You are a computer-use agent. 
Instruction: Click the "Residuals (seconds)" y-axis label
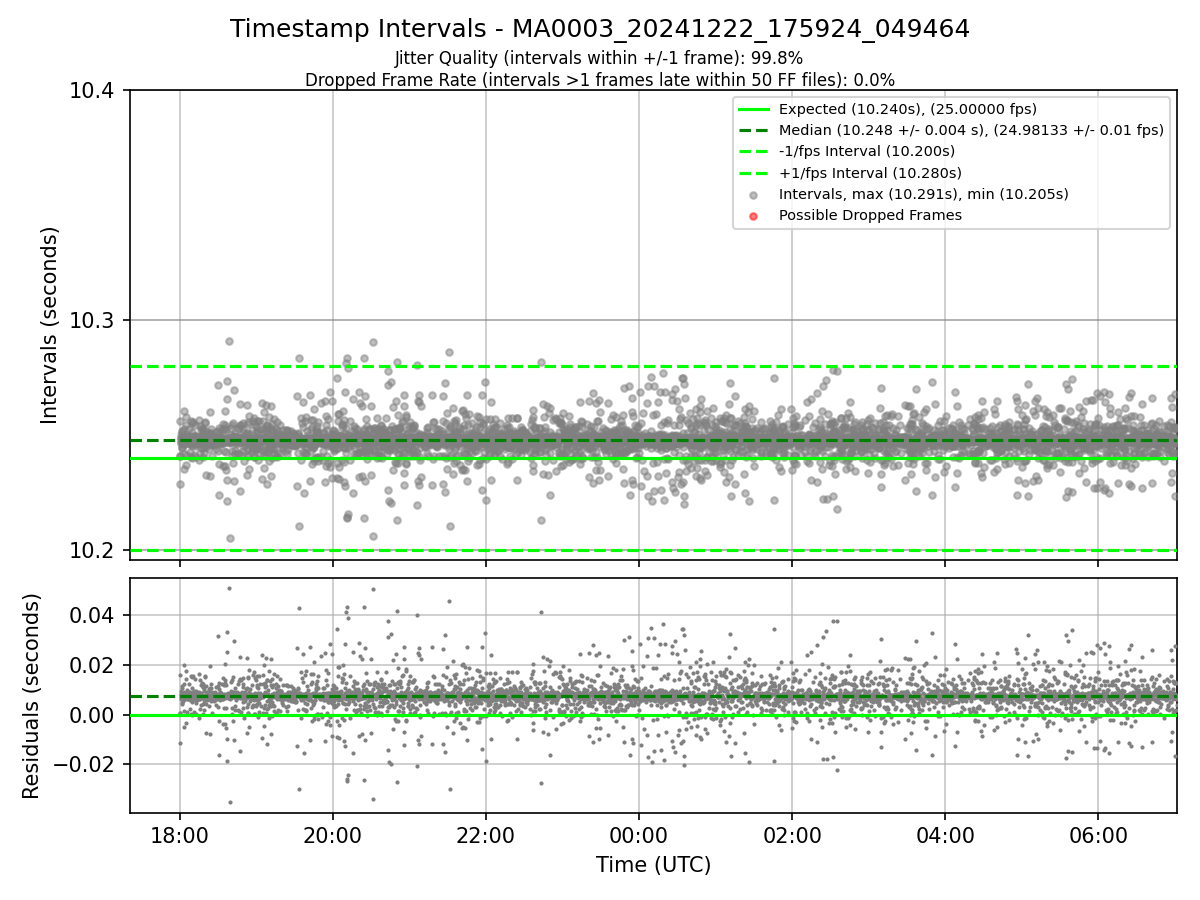pos(31,696)
